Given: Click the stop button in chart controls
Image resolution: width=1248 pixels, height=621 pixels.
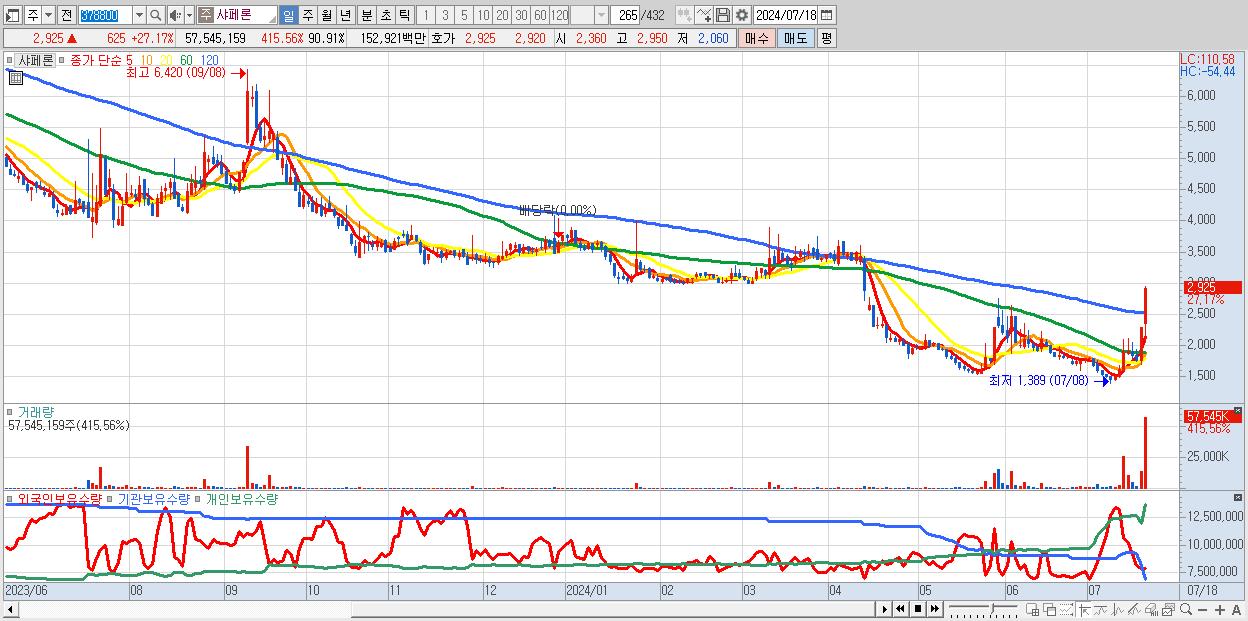Looking at the screenshot, I should (x=917, y=609).
